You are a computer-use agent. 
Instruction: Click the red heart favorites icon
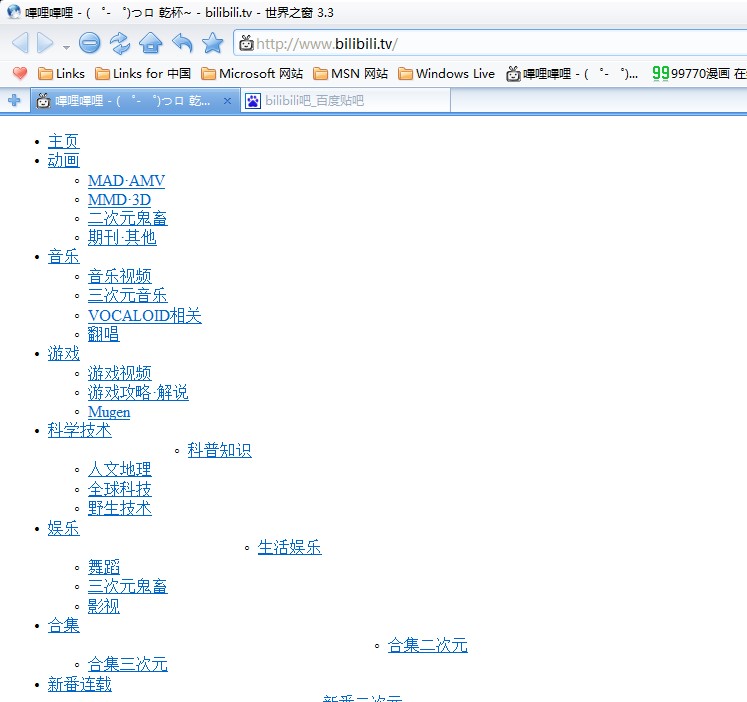(x=20, y=73)
